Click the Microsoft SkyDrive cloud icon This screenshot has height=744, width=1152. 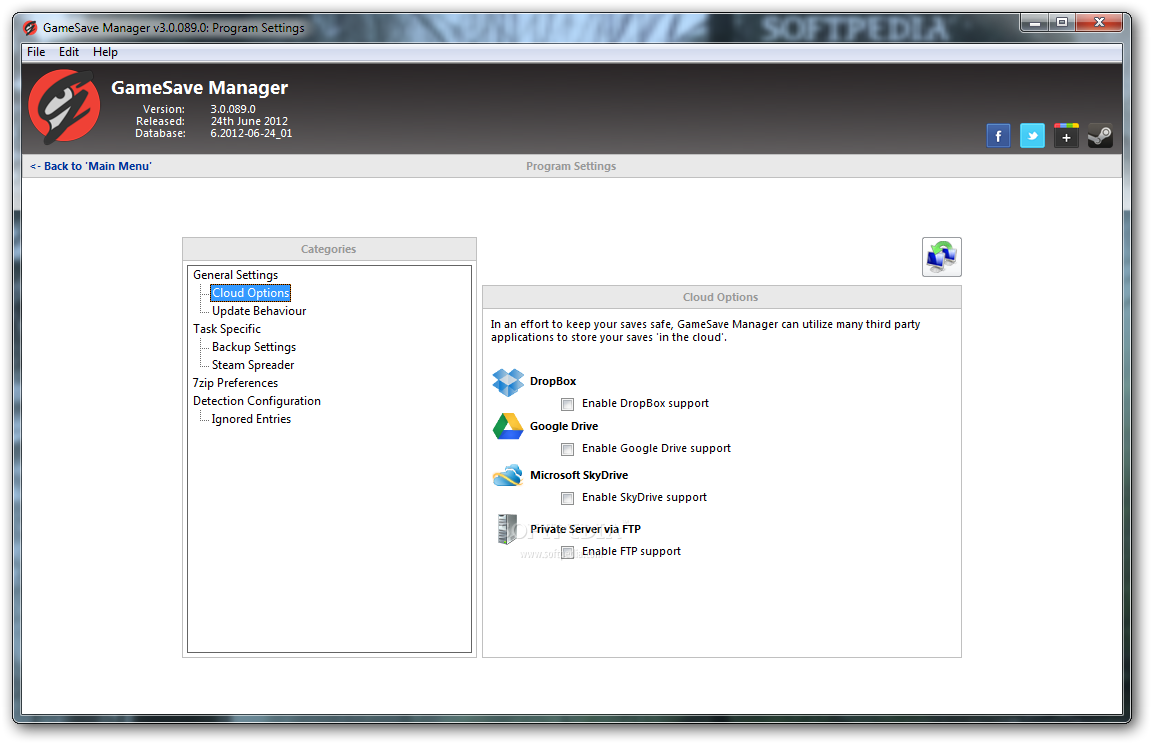coord(508,475)
